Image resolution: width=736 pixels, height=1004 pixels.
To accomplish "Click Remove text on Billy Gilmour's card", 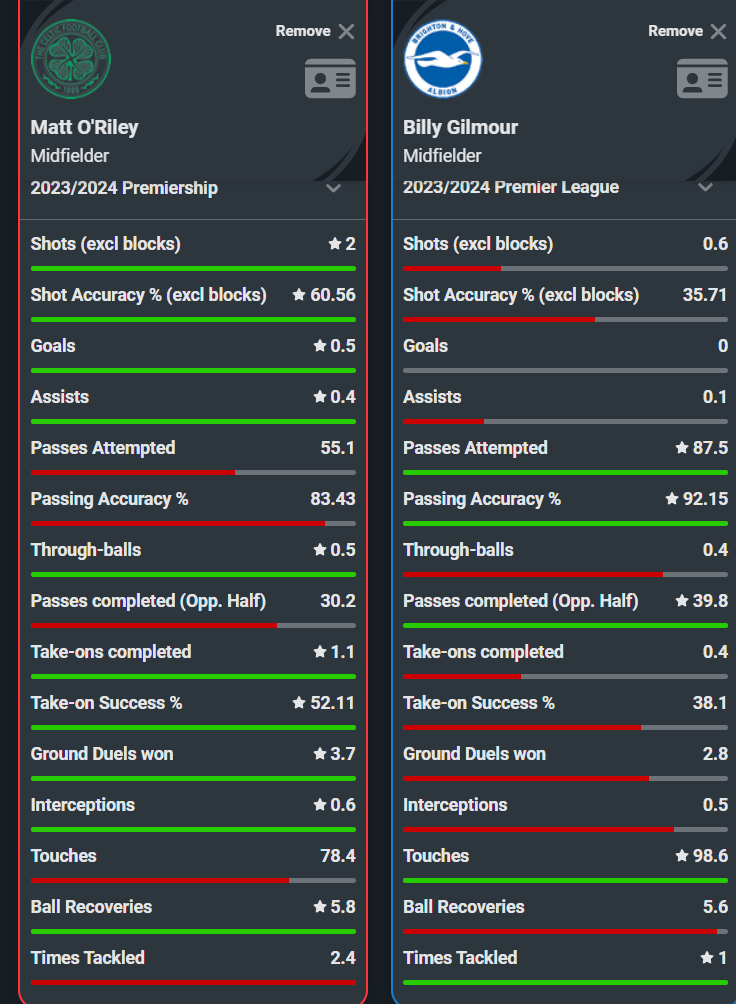I will 675,31.
